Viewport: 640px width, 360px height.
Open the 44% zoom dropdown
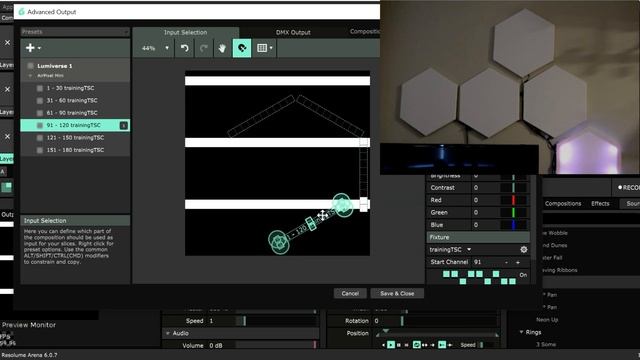coord(154,48)
